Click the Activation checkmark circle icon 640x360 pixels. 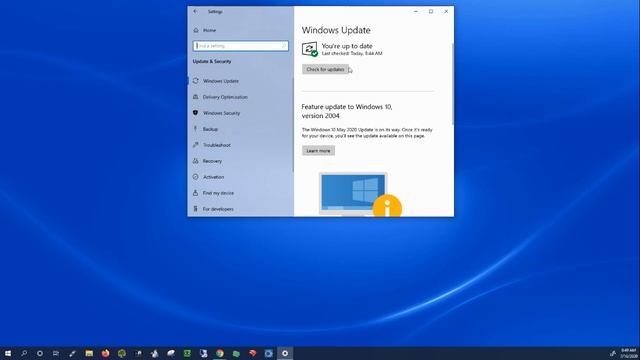coord(196,177)
